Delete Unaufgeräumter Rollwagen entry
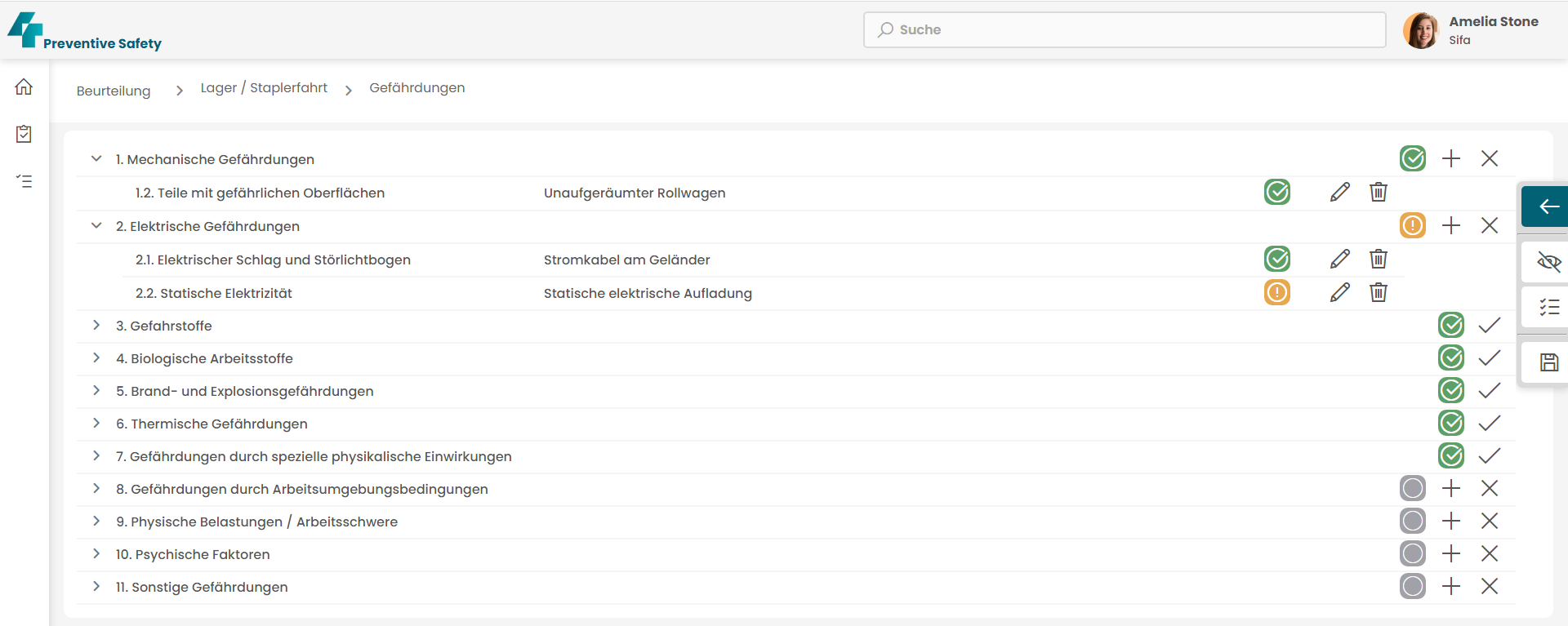Screen dimensions: 1568x626 (1379, 192)
